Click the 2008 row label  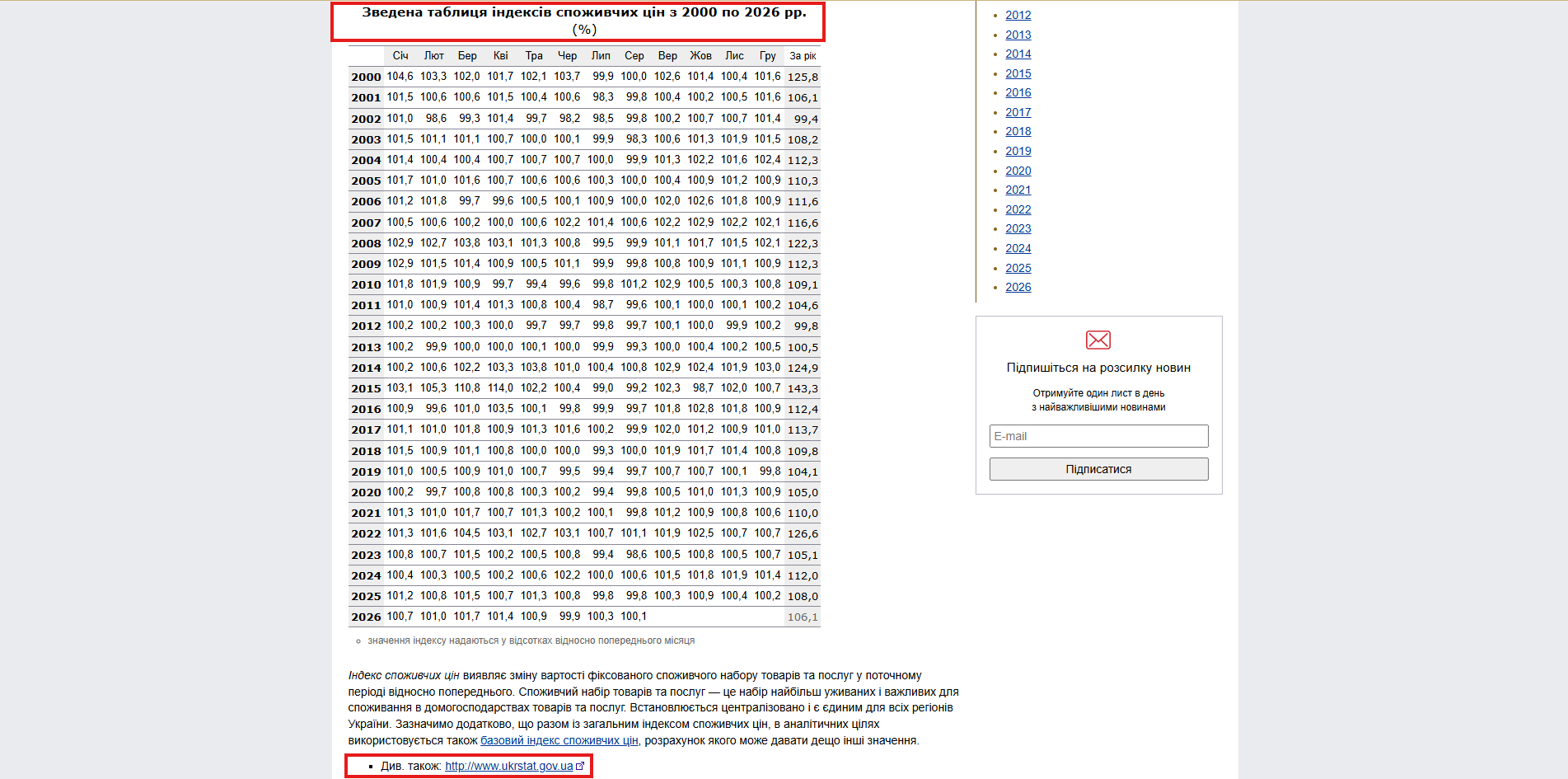pos(366,243)
